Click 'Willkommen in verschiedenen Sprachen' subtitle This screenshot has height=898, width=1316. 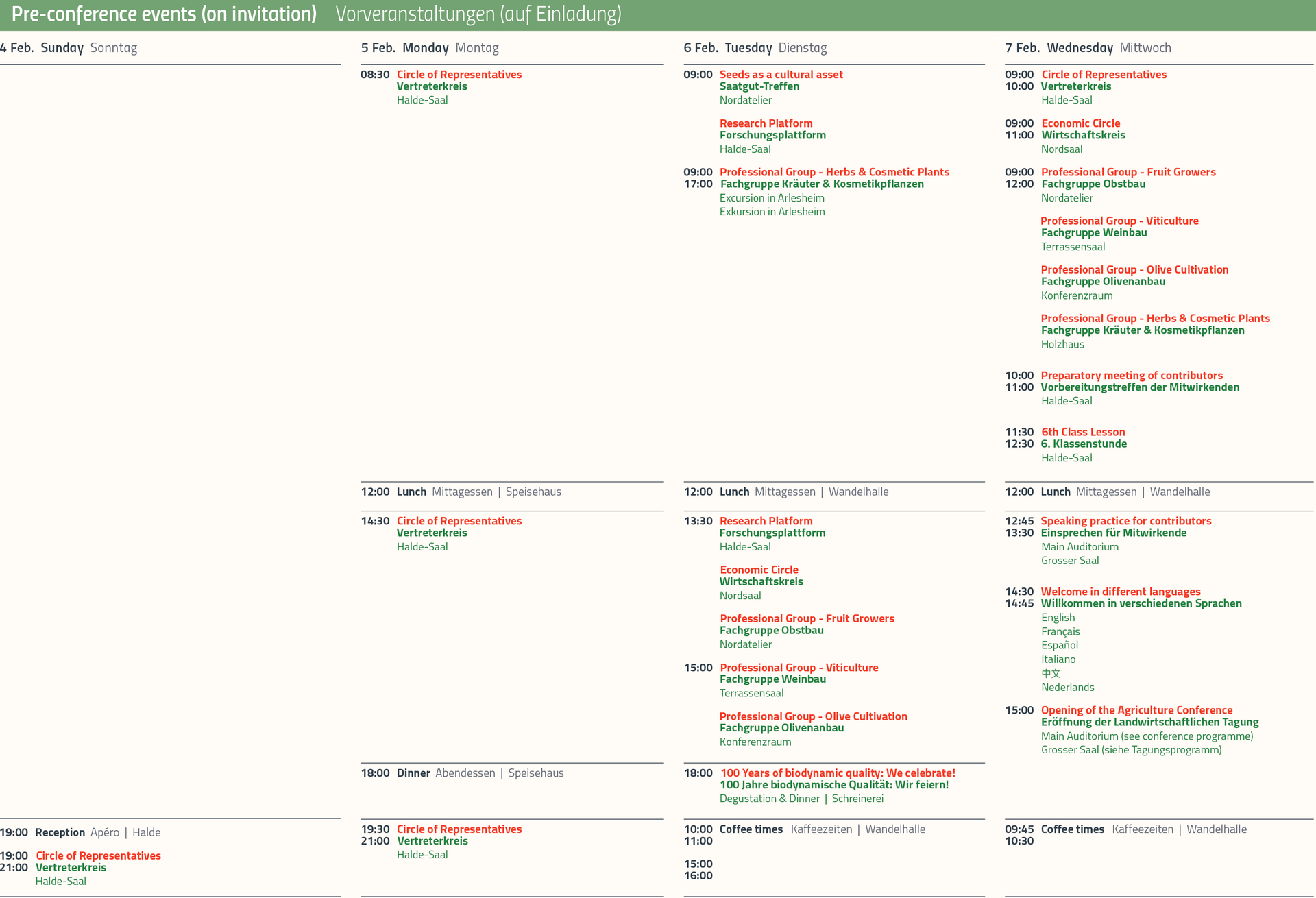coord(1141,603)
